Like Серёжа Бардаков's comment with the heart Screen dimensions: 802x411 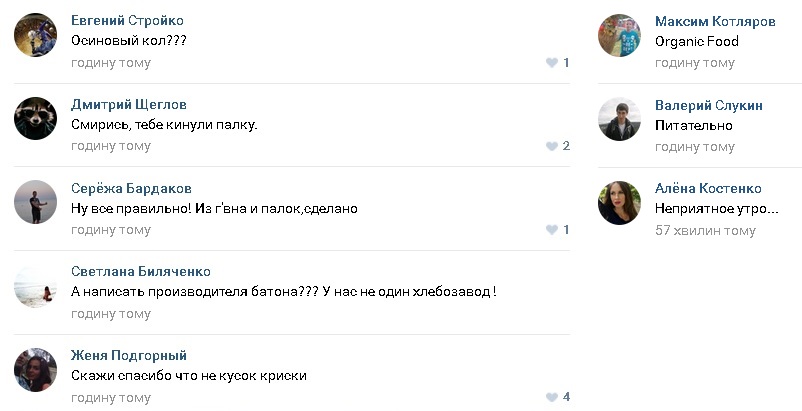click(x=551, y=230)
